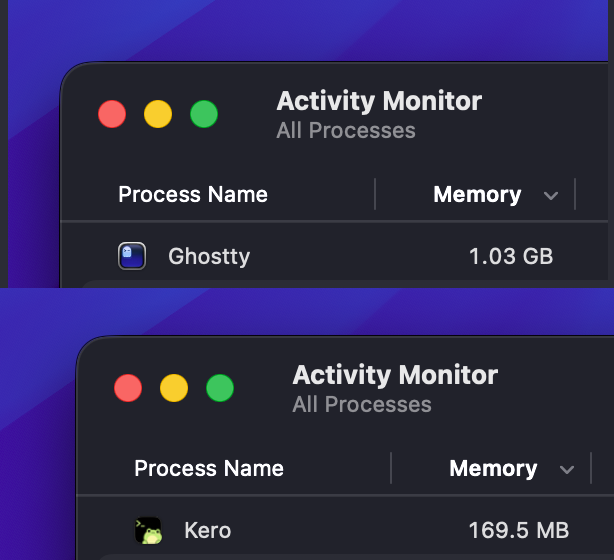Minimize the Activity Monitor window listing Ghostty
The image size is (614, 560).
coord(158,114)
